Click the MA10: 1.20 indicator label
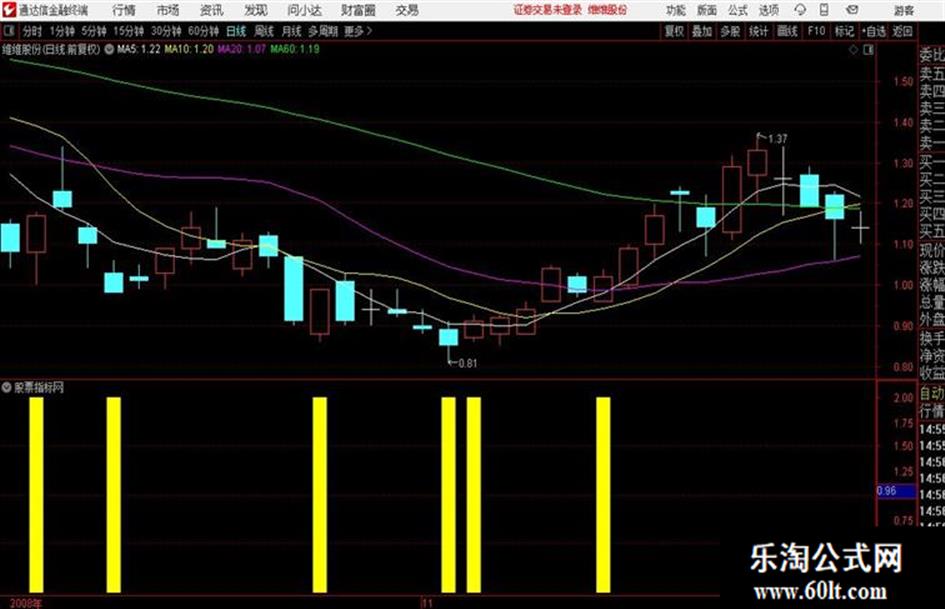This screenshot has width=945, height=609. pyautogui.click(x=189, y=49)
